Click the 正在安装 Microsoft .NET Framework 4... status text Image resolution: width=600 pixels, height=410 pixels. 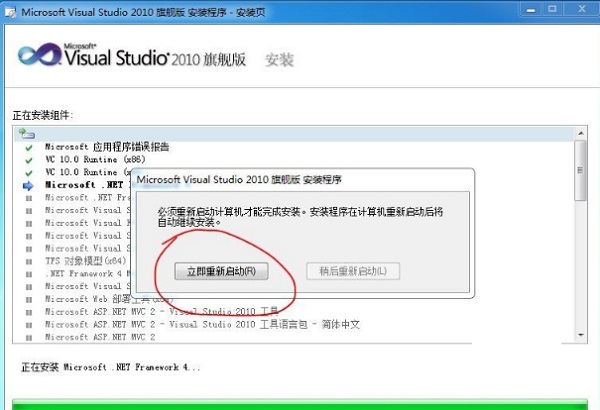click(111, 368)
